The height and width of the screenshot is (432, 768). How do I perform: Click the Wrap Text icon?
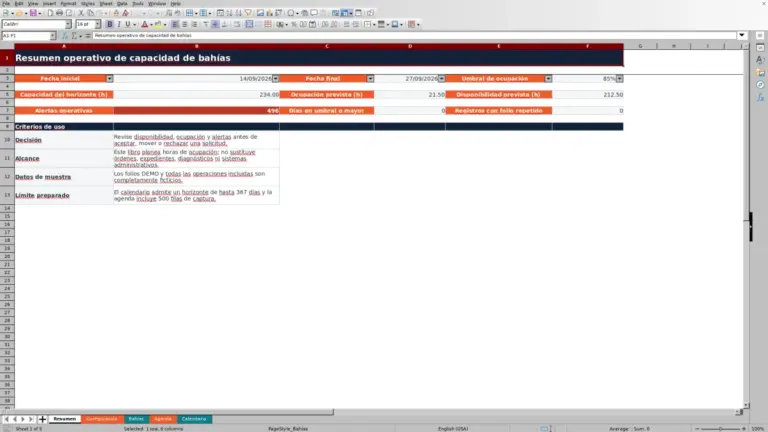point(237,24)
